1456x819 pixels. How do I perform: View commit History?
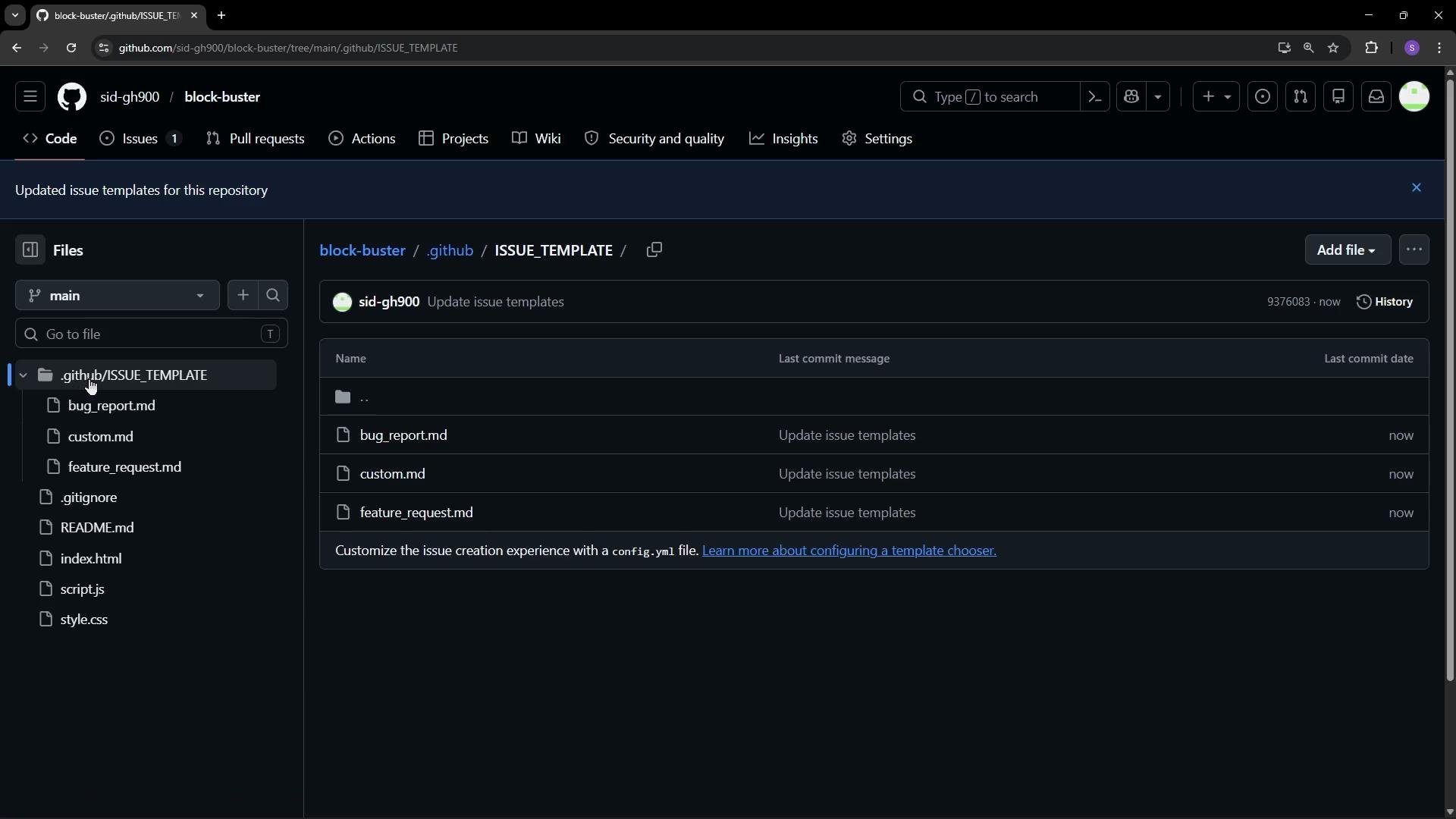point(1385,302)
